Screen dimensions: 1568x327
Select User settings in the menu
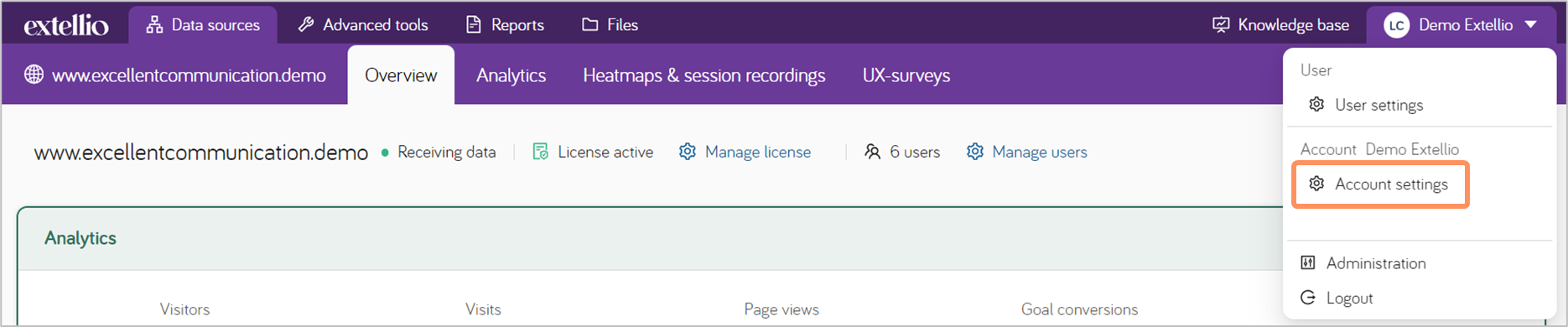1379,105
